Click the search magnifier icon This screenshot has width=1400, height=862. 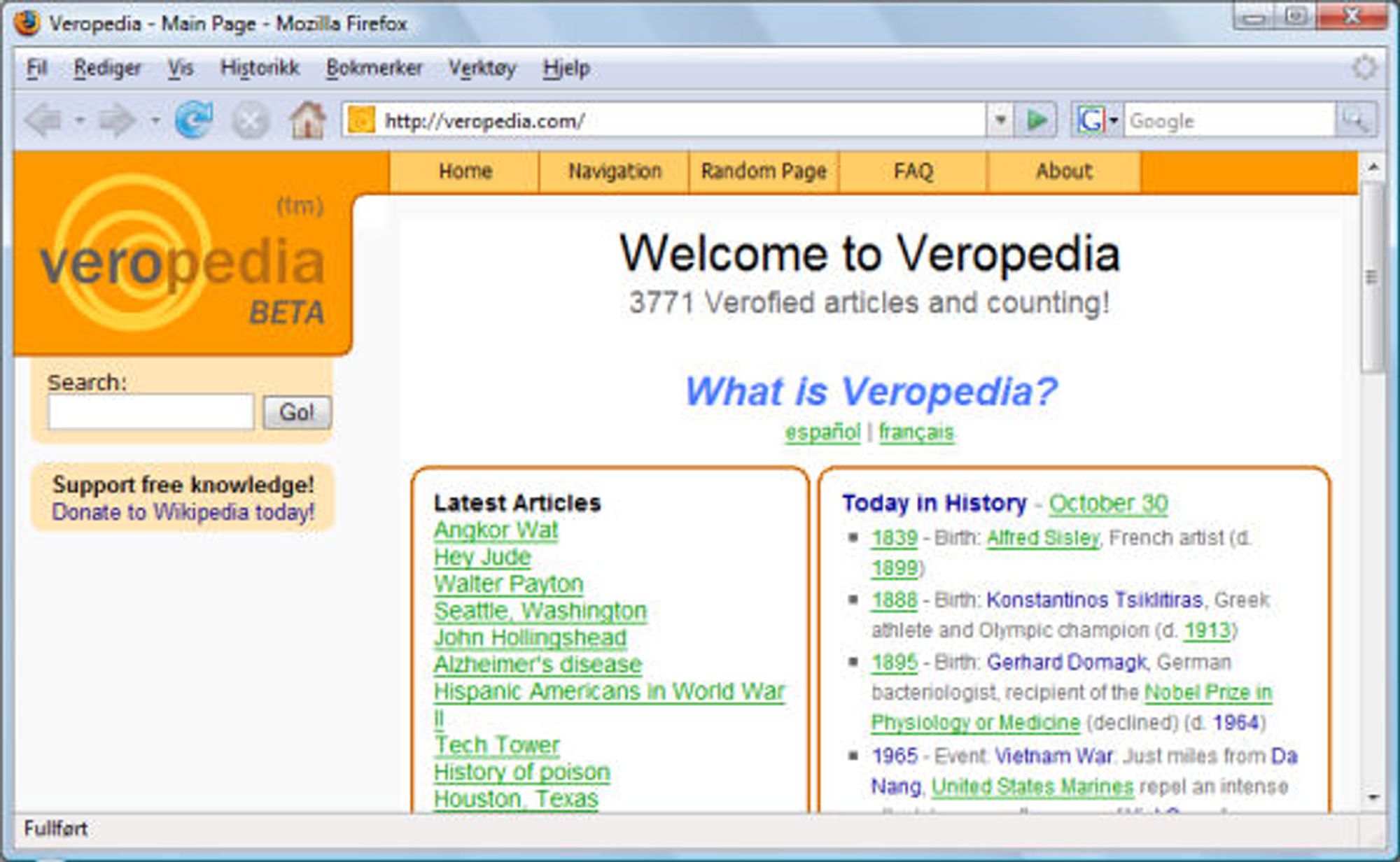pos(1356,120)
